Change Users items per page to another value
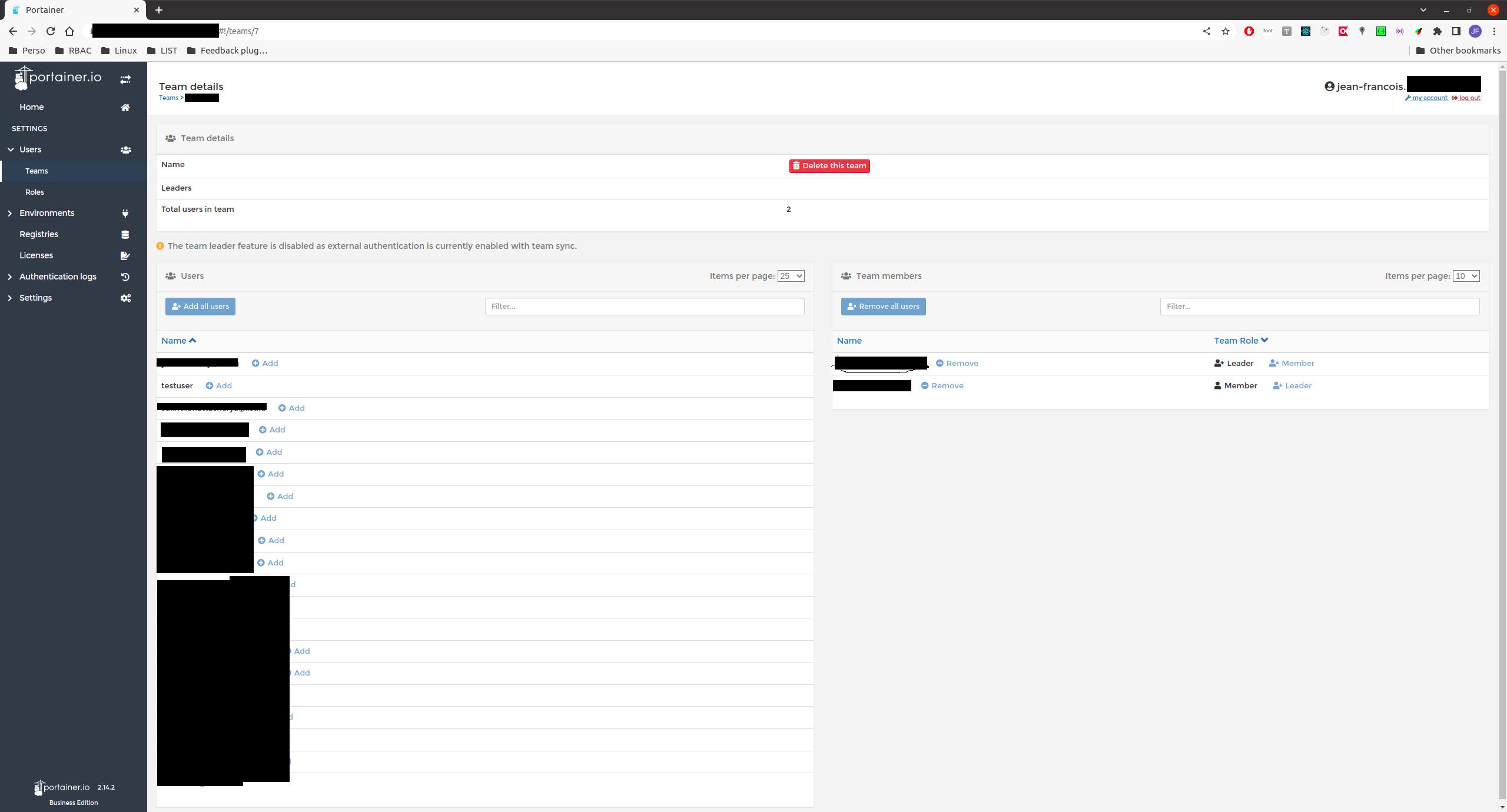Viewport: 1507px width, 812px height. [791, 275]
